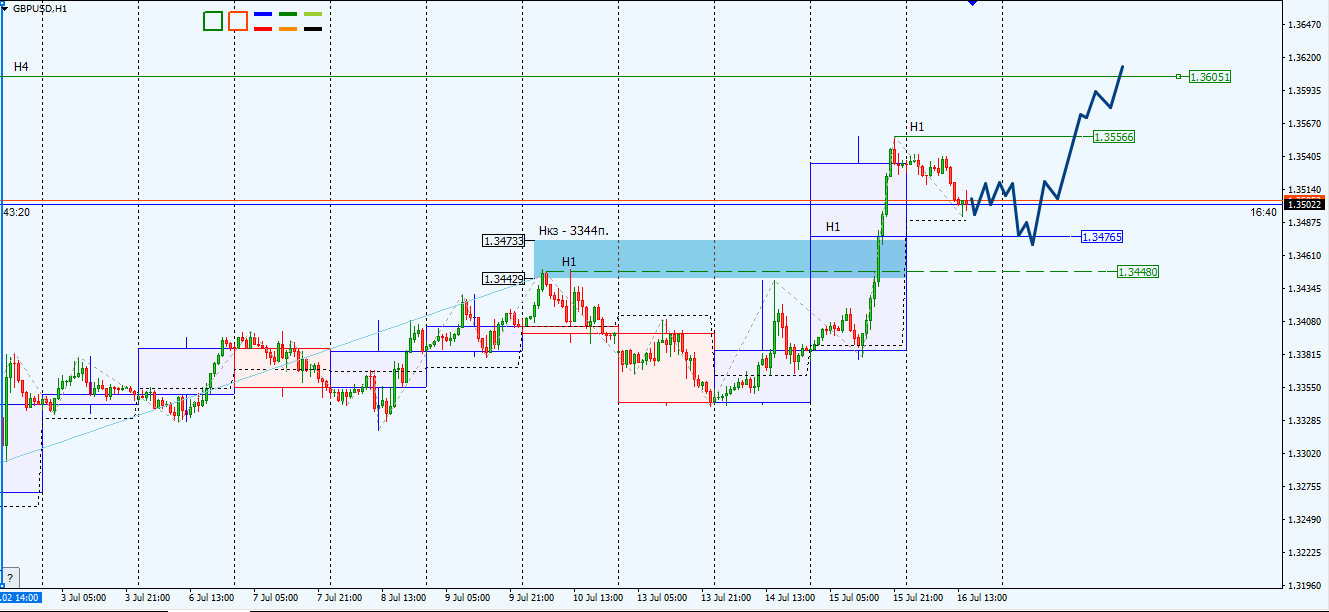Click the H1 label above 1.35566 line
This screenshot has height=612, width=1329.
pos(917,127)
